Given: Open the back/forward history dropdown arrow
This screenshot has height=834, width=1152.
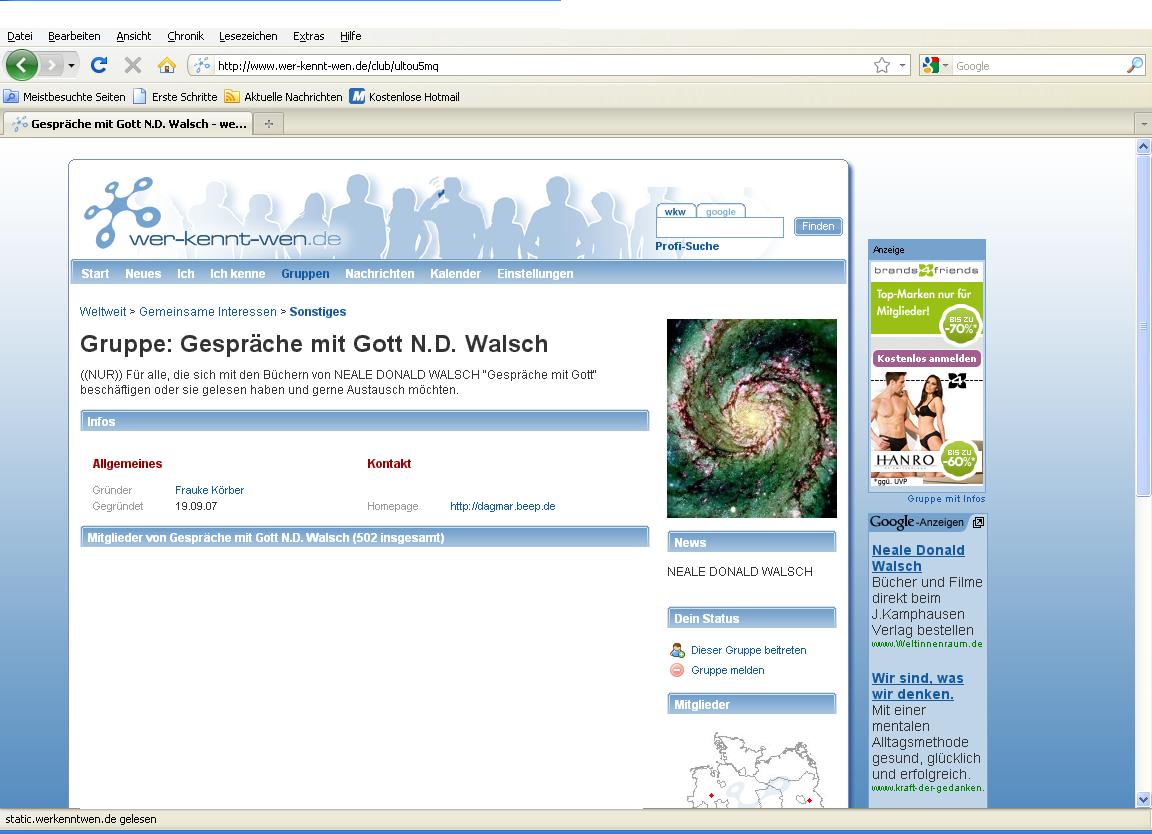Looking at the screenshot, I should (x=71, y=66).
